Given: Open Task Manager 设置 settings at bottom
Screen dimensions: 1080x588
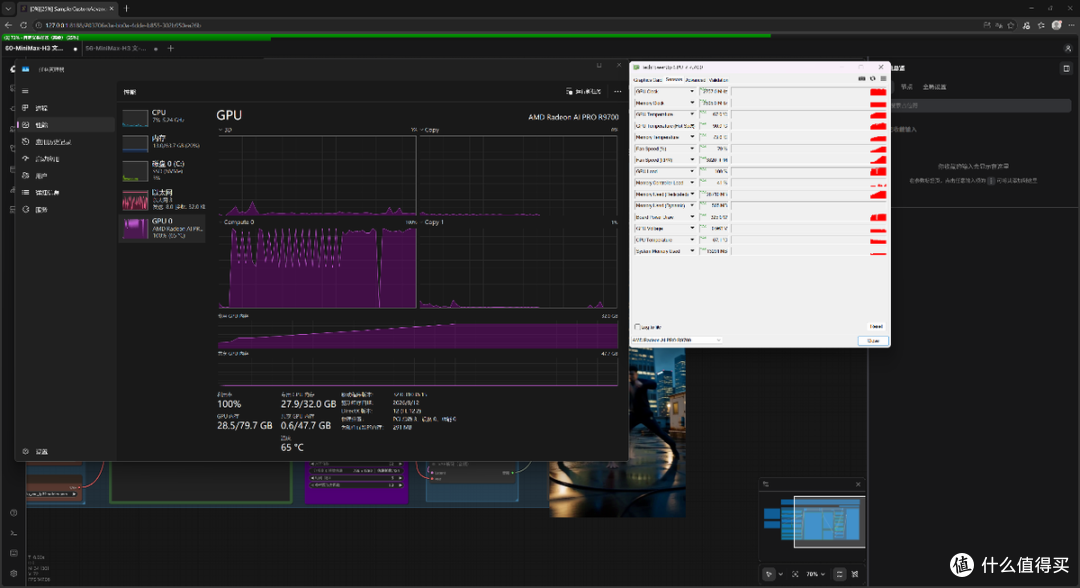Looking at the screenshot, I should 65,452.
